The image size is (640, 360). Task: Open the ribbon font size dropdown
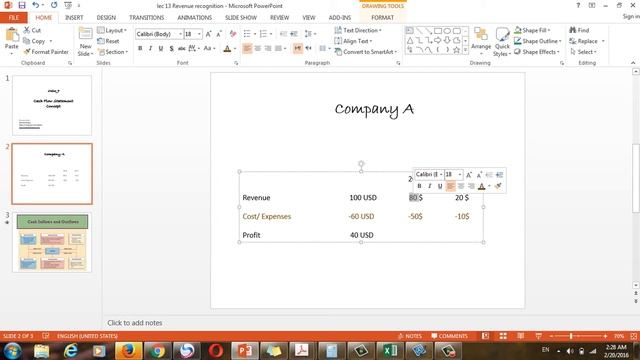click(199, 34)
